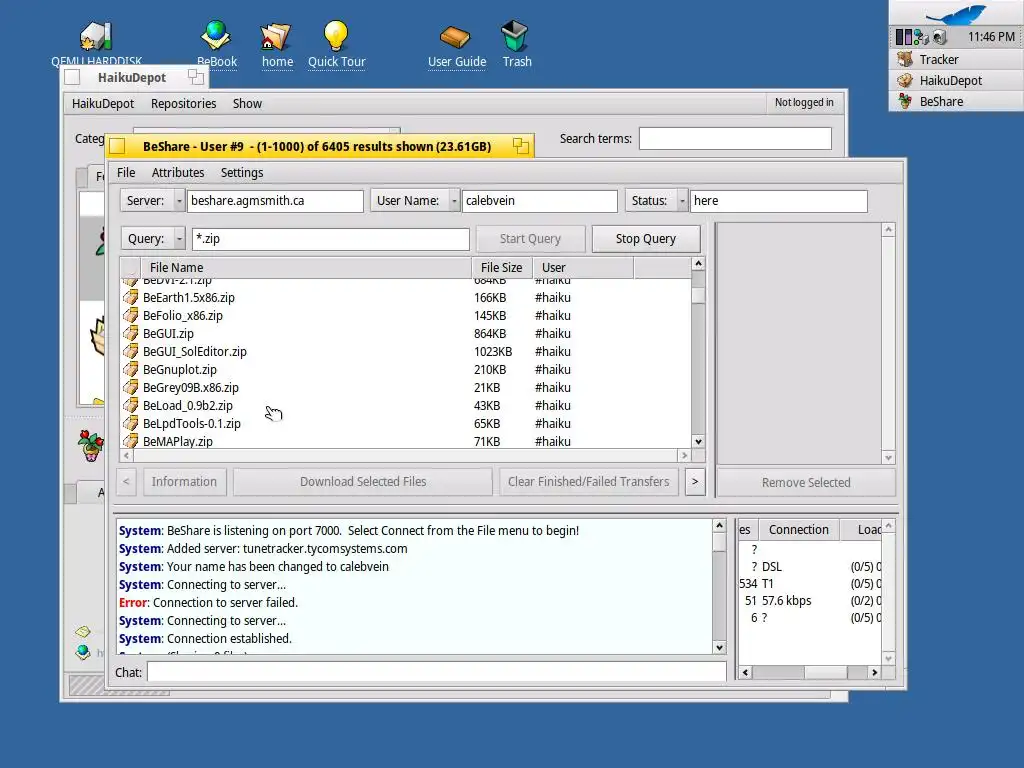Select the BeEarth1.5x86.zip file icon
This screenshot has width=1024, height=768.
pyautogui.click(x=131, y=297)
